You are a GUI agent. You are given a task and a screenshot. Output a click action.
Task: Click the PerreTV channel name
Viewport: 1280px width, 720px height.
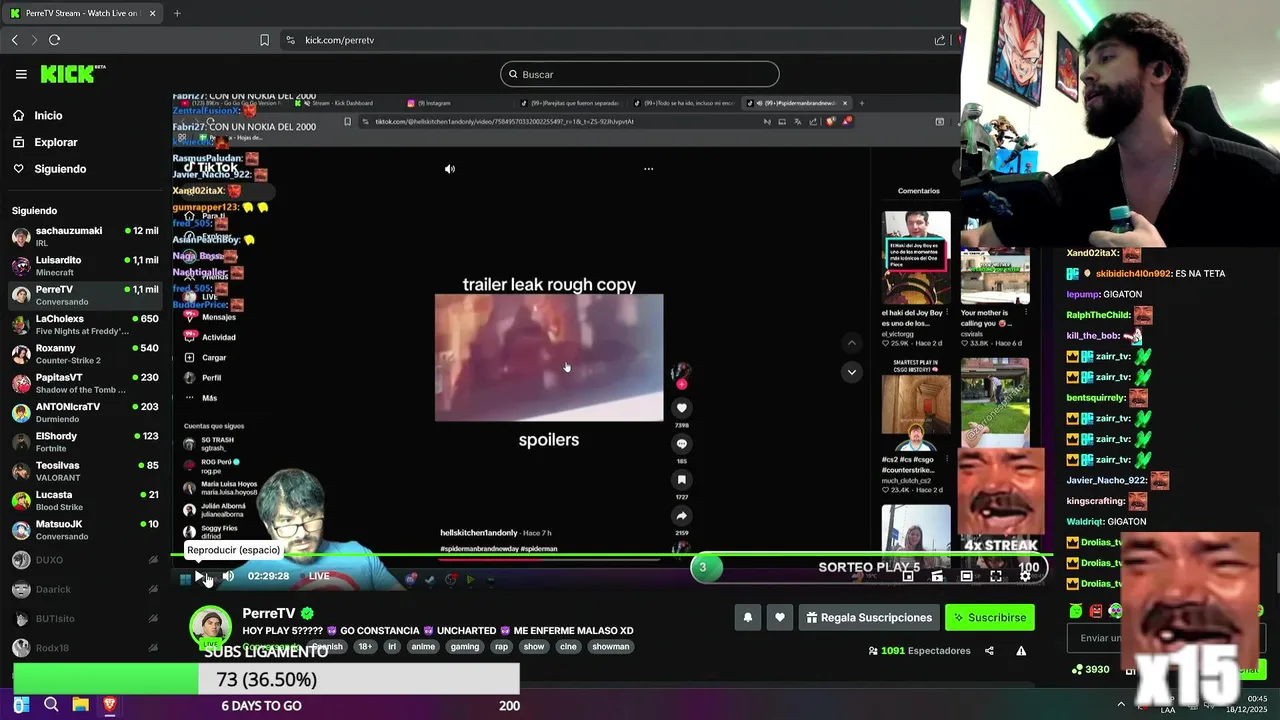click(x=269, y=613)
